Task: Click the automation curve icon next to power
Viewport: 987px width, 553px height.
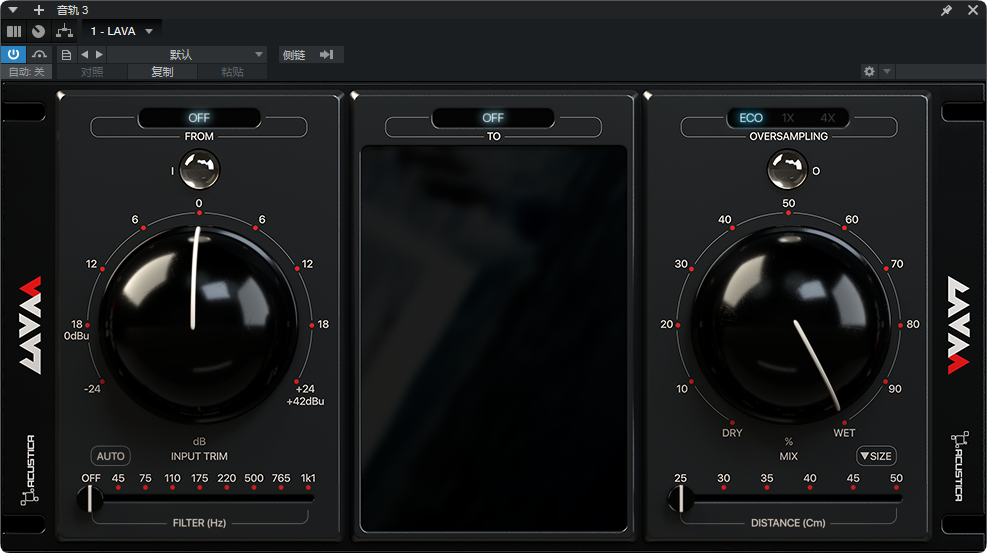Action: [x=39, y=54]
